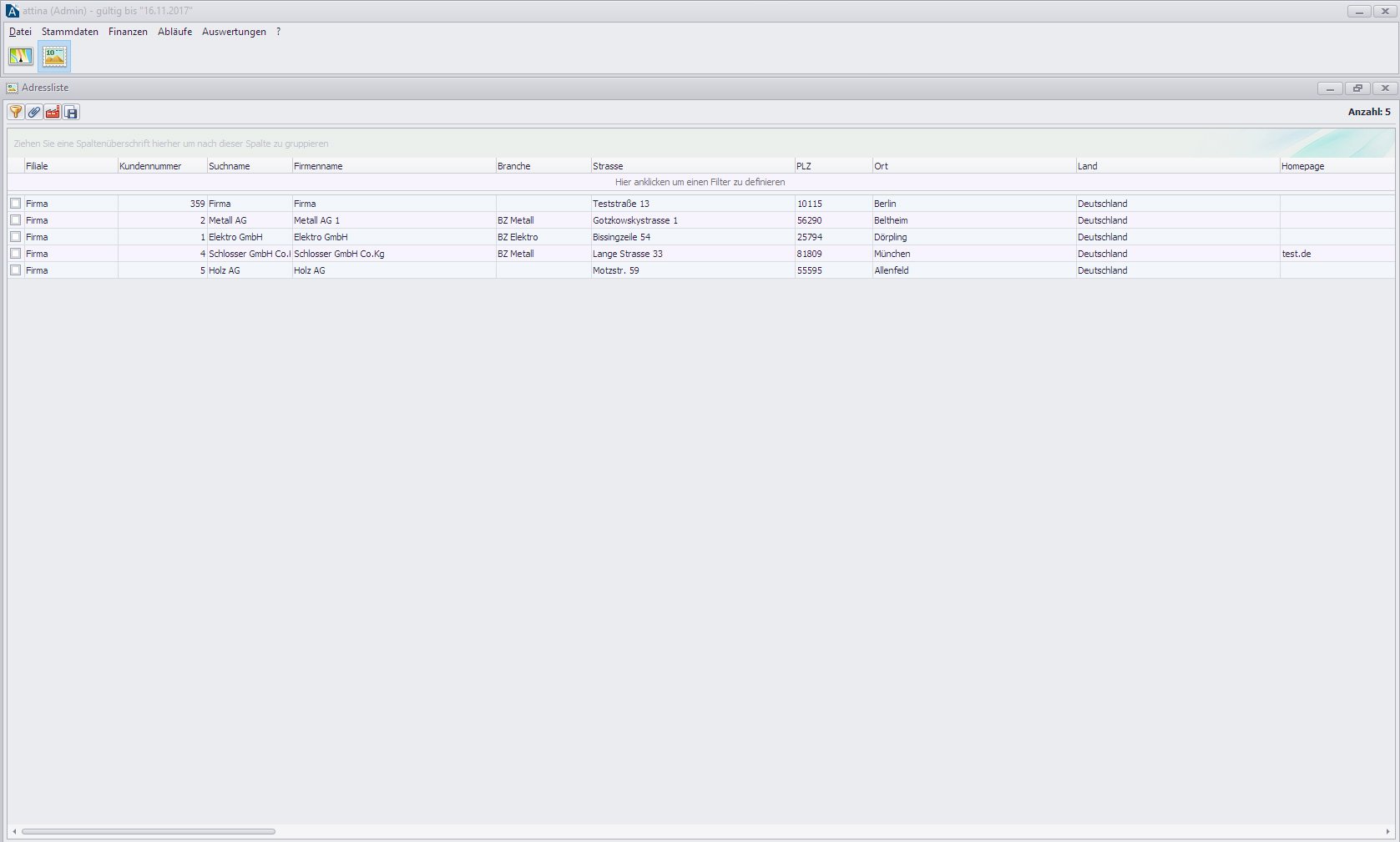This screenshot has height=842, width=1400.
Task: Click the PLZ cell '55595'
Action: 833,270
